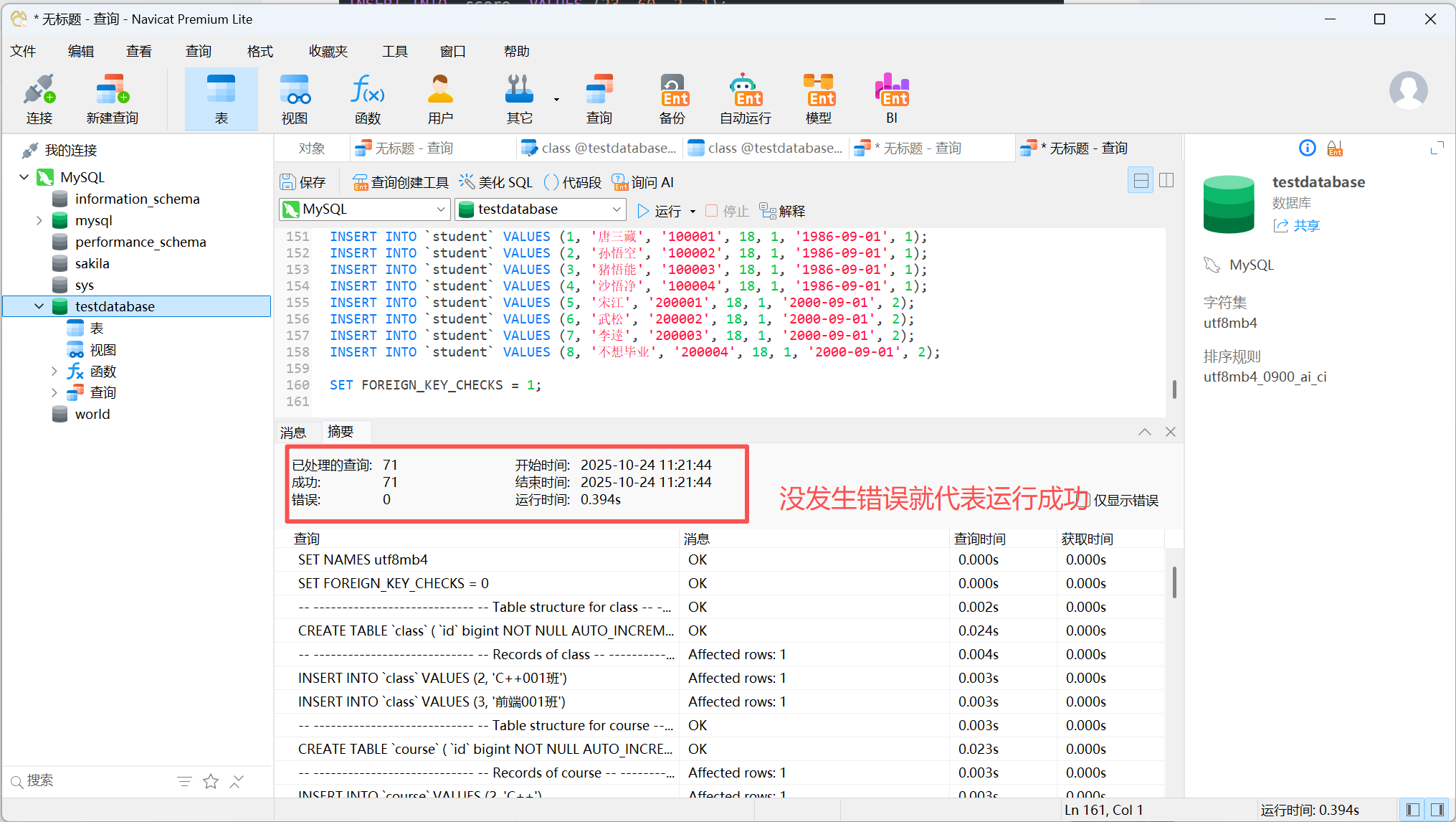Toggle the 仅显示错误 checkbox
The height and width of the screenshot is (822, 1456).
pos(1083,500)
